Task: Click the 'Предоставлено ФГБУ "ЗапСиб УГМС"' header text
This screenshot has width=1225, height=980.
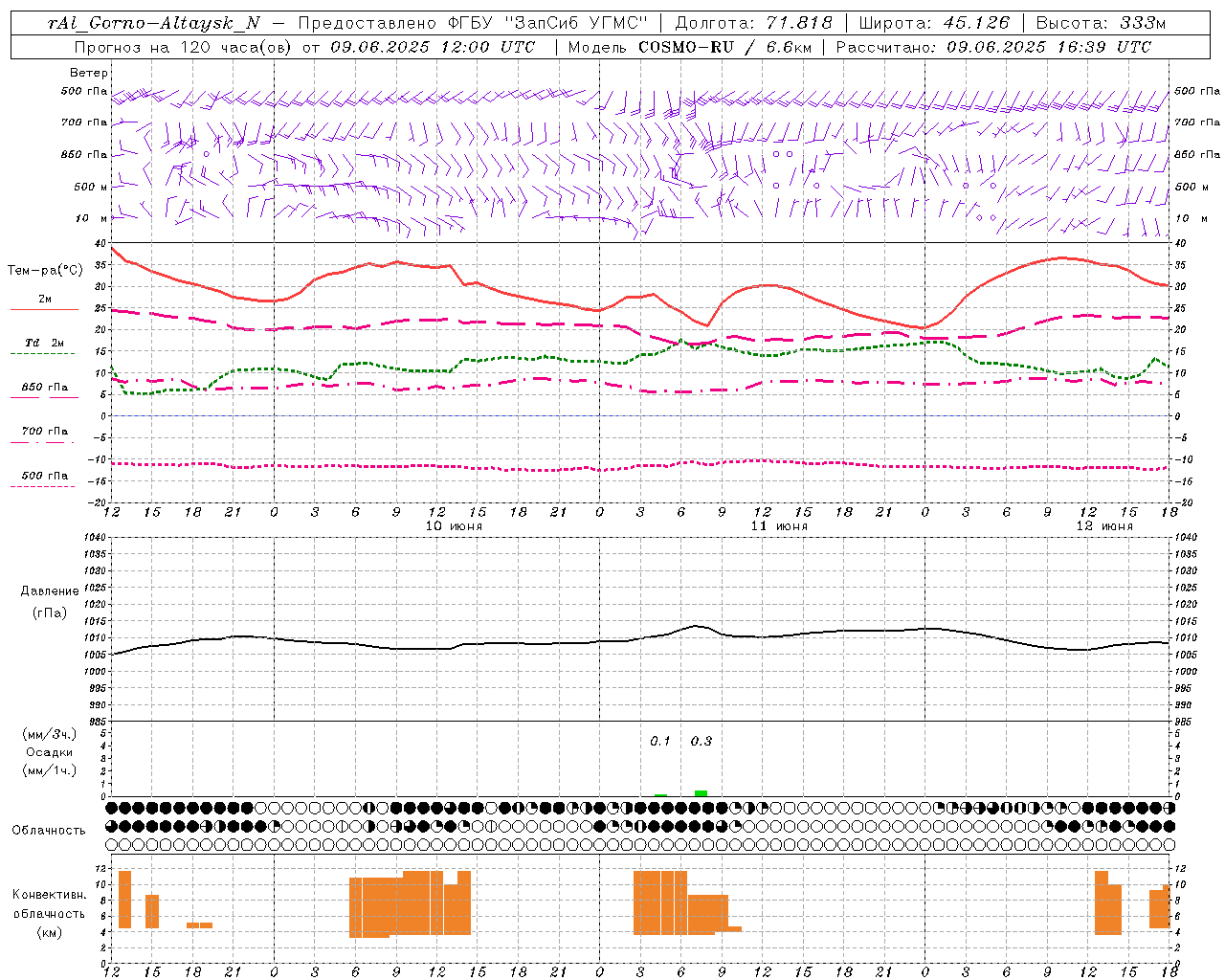Action: pyautogui.click(x=473, y=23)
